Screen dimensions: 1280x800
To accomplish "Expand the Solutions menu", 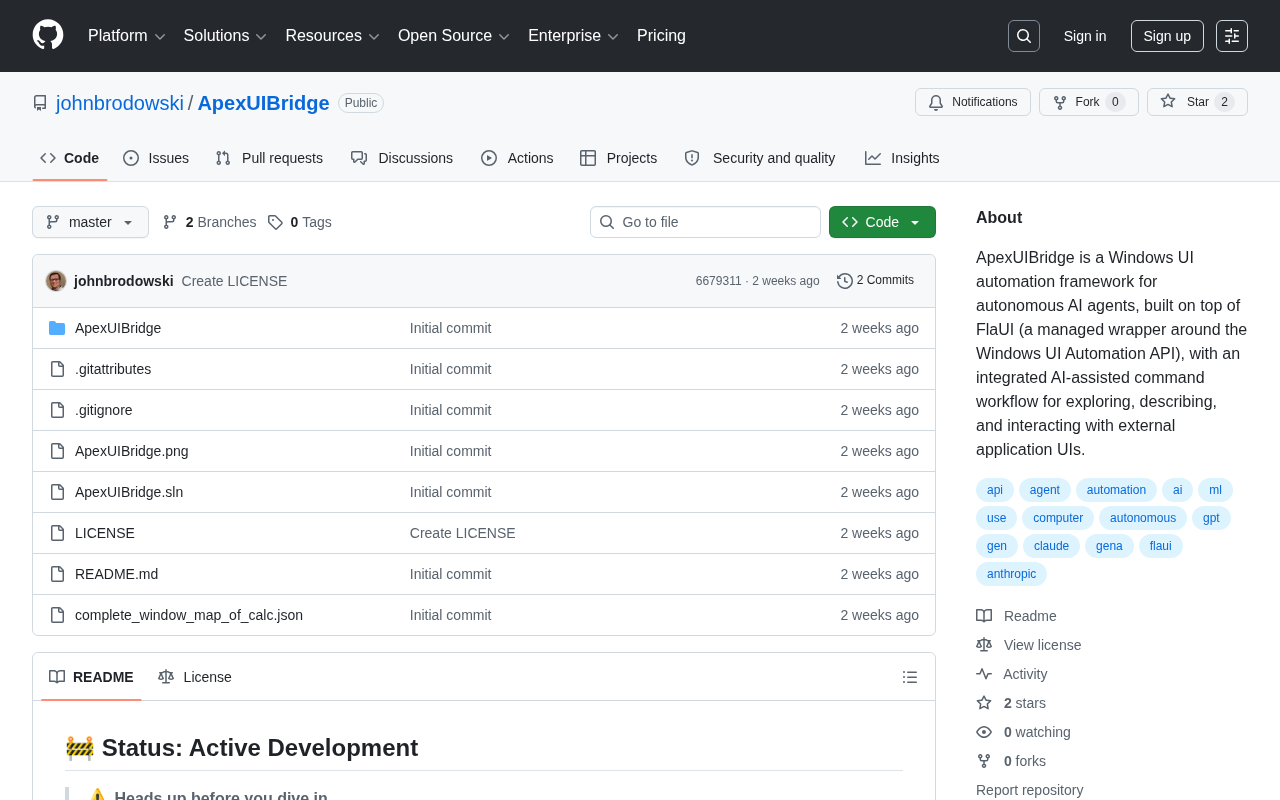I will pyautogui.click(x=225, y=36).
